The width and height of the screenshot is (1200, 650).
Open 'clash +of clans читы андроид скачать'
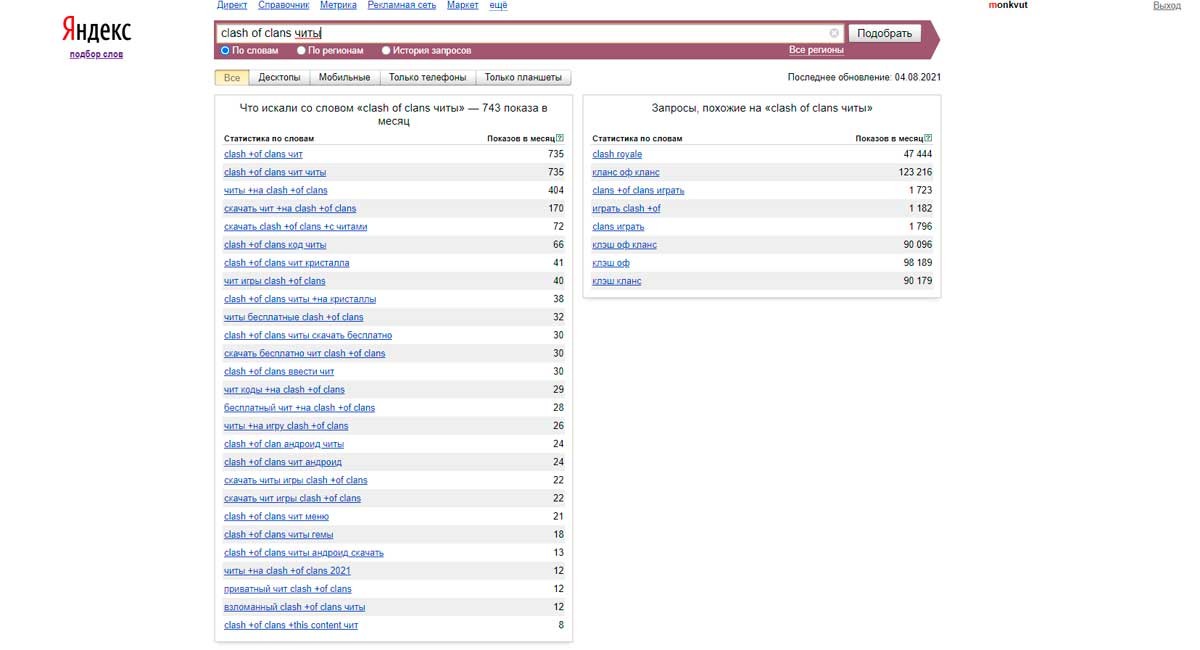pyautogui.click(x=304, y=552)
